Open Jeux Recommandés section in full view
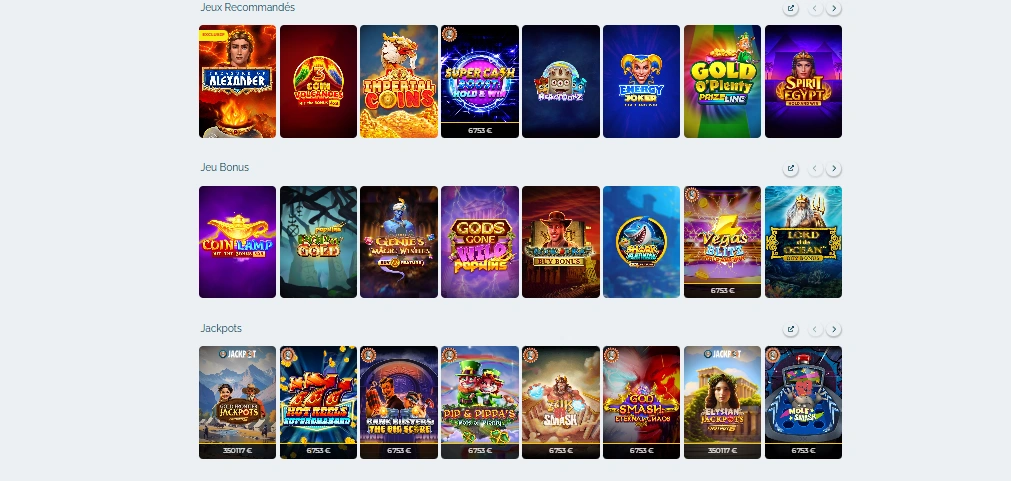Image resolution: width=1011 pixels, height=481 pixels. coord(790,8)
